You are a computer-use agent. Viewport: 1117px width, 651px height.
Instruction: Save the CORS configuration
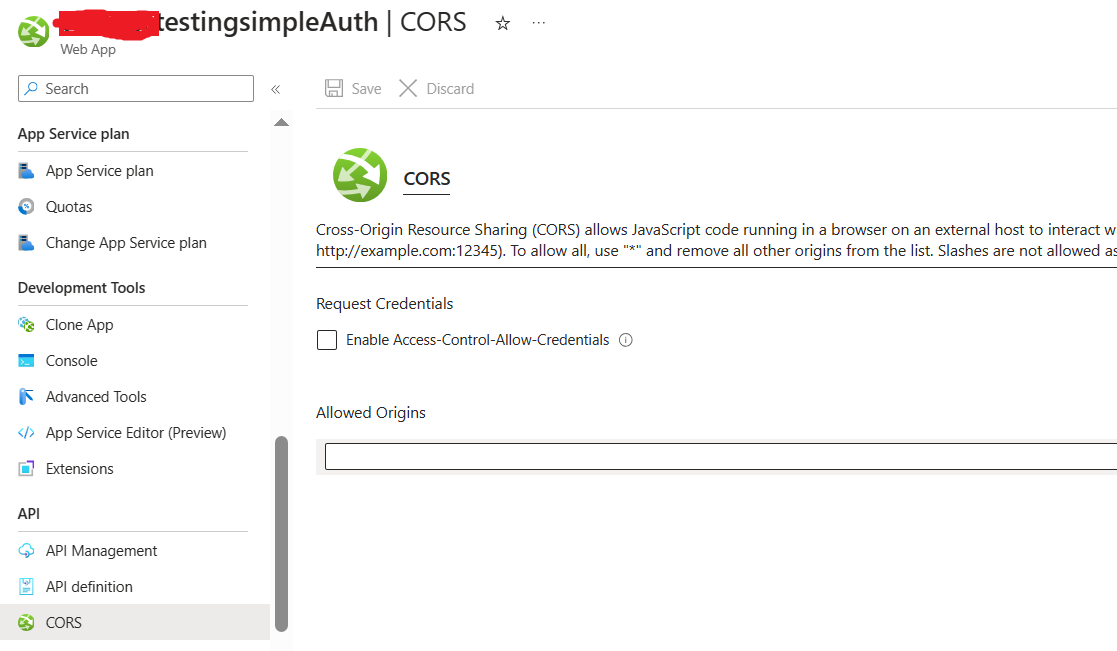(x=352, y=88)
